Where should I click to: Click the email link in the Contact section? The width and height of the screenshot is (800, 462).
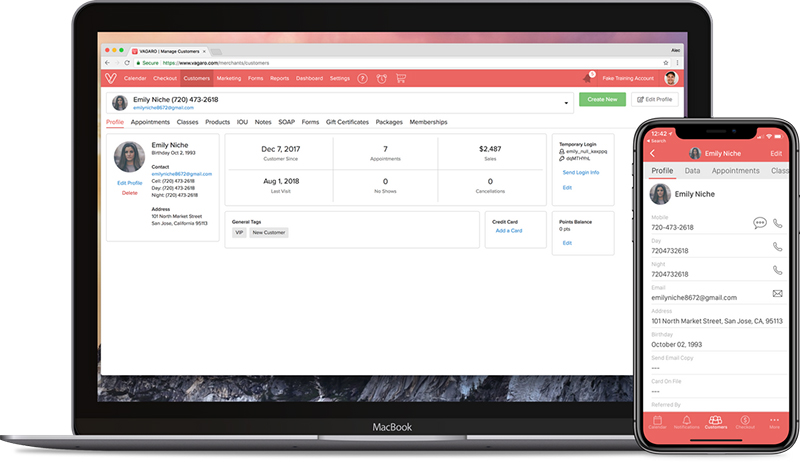182,174
